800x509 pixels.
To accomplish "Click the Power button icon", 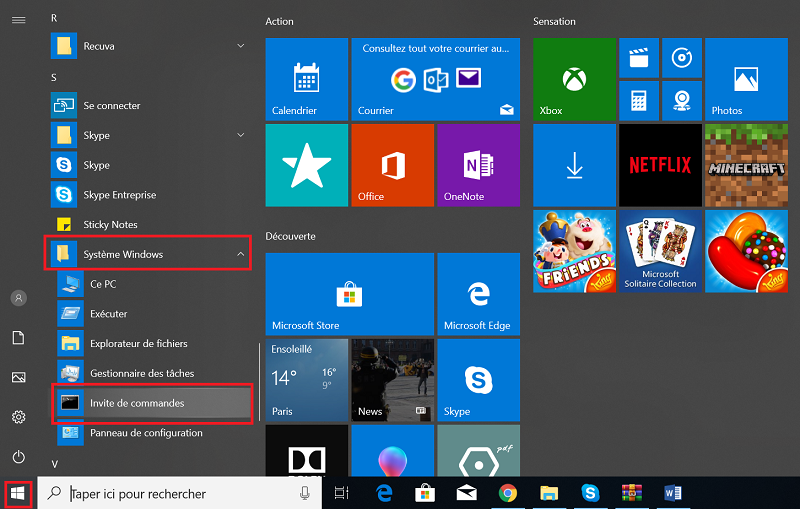I will click(19, 456).
